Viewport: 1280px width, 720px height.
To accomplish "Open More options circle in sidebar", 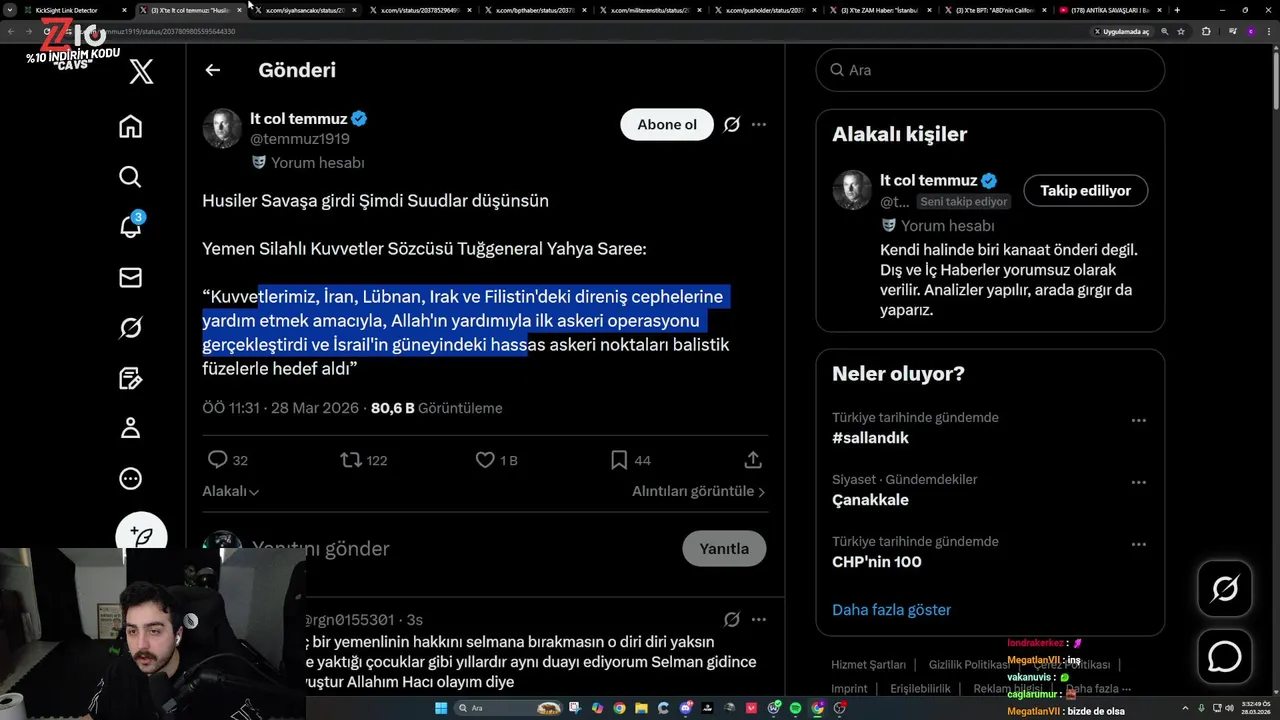I will [x=130, y=478].
